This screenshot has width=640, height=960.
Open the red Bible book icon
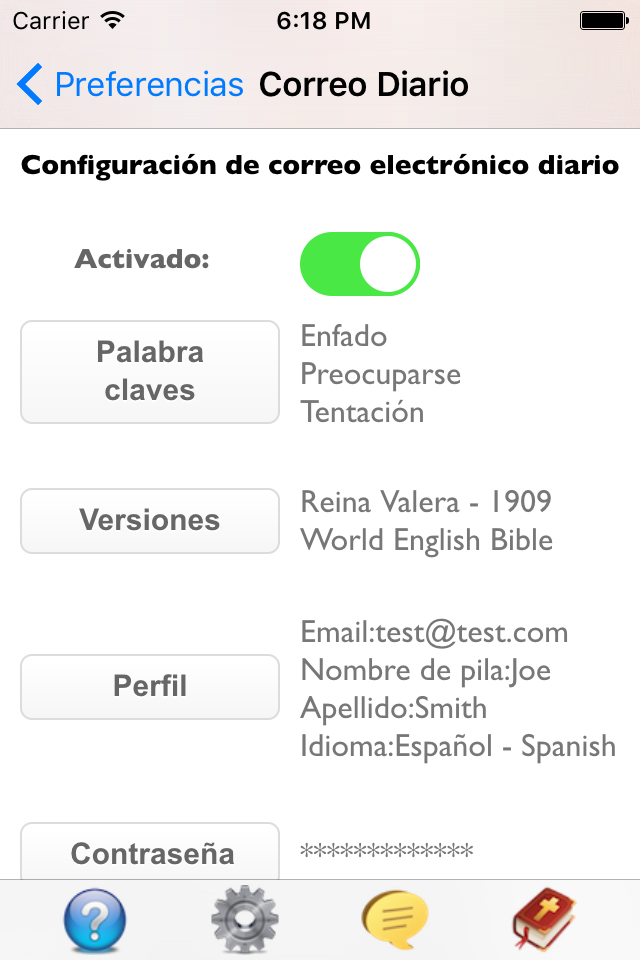[544, 920]
